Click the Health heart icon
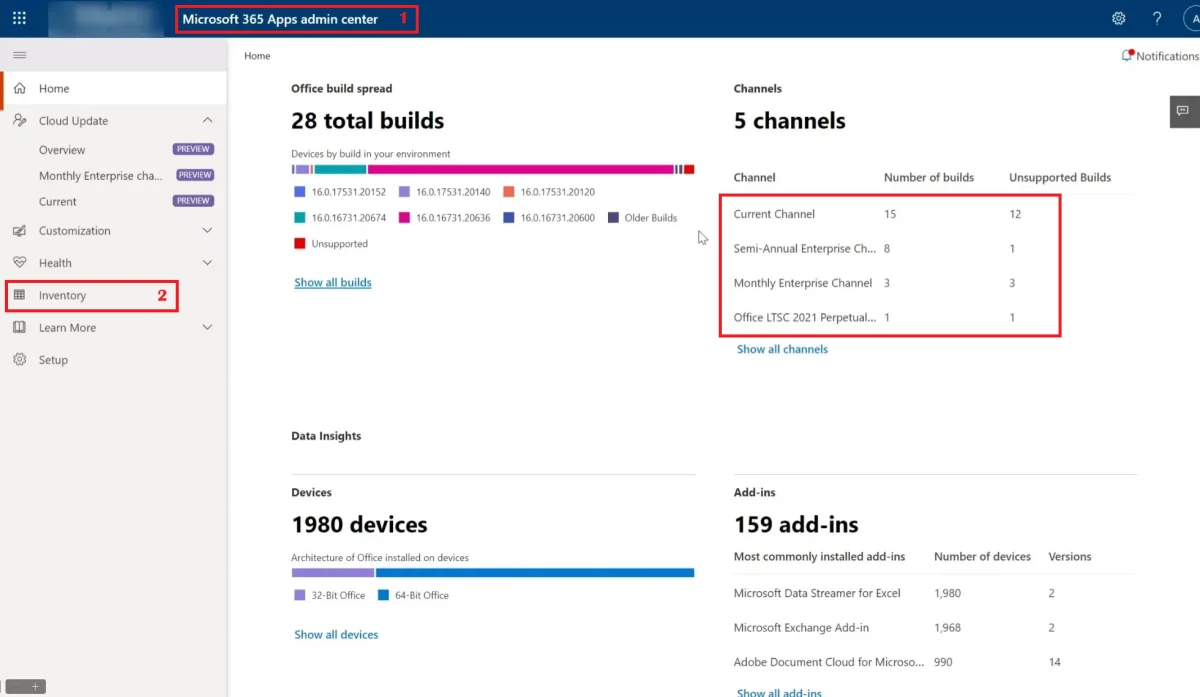The image size is (1200, 697). (x=19, y=263)
